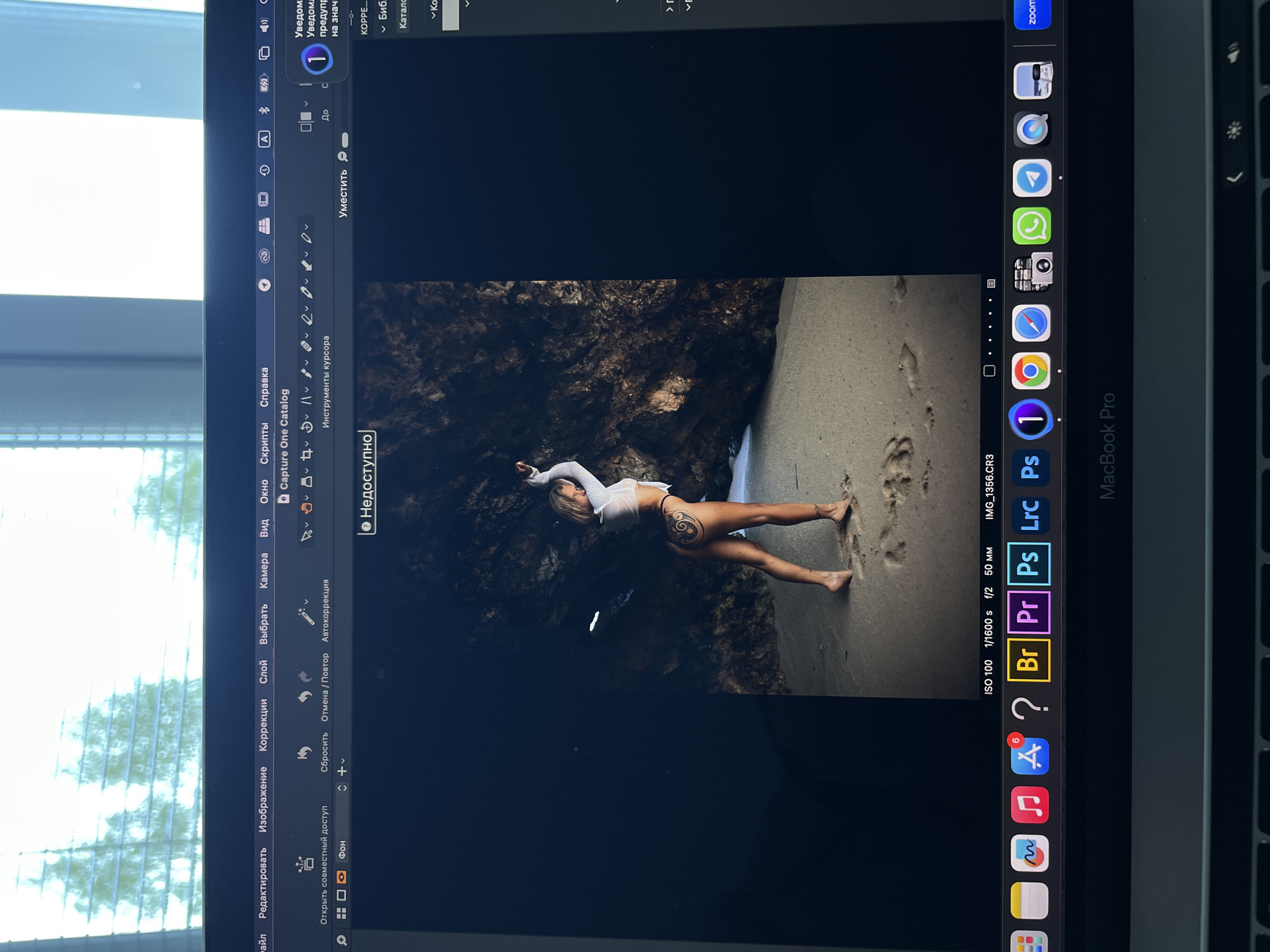1270x952 pixels.
Task: Click the 'Недоступно' badge on the image
Action: 366,483
